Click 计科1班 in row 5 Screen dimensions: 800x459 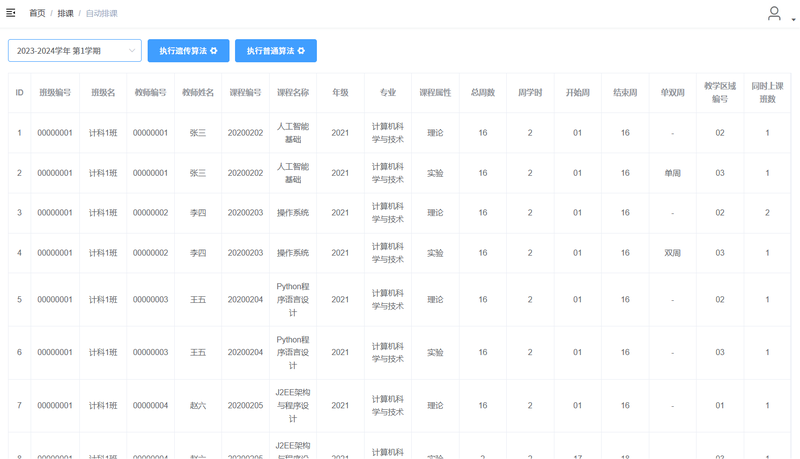point(103,300)
